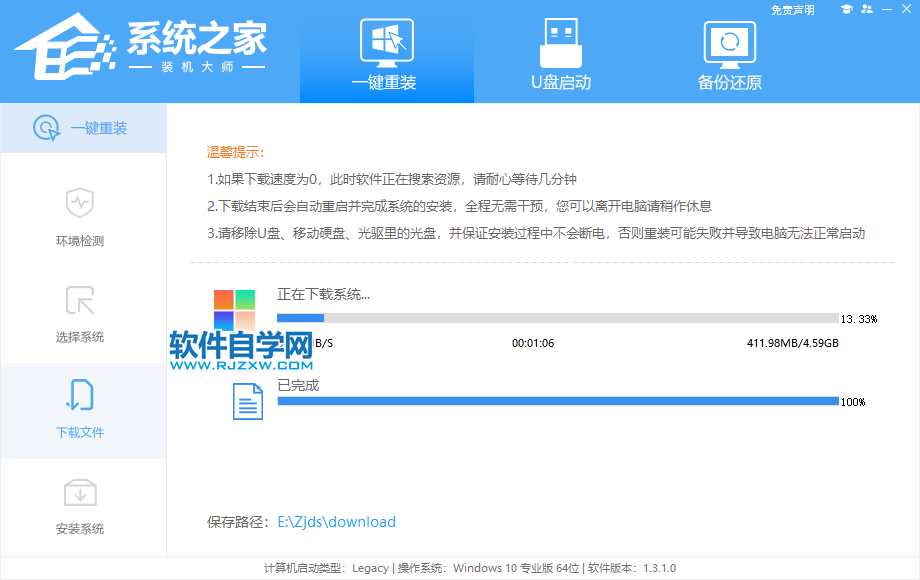Click the 安装系统 download box icon
The image size is (920, 580).
point(80,493)
